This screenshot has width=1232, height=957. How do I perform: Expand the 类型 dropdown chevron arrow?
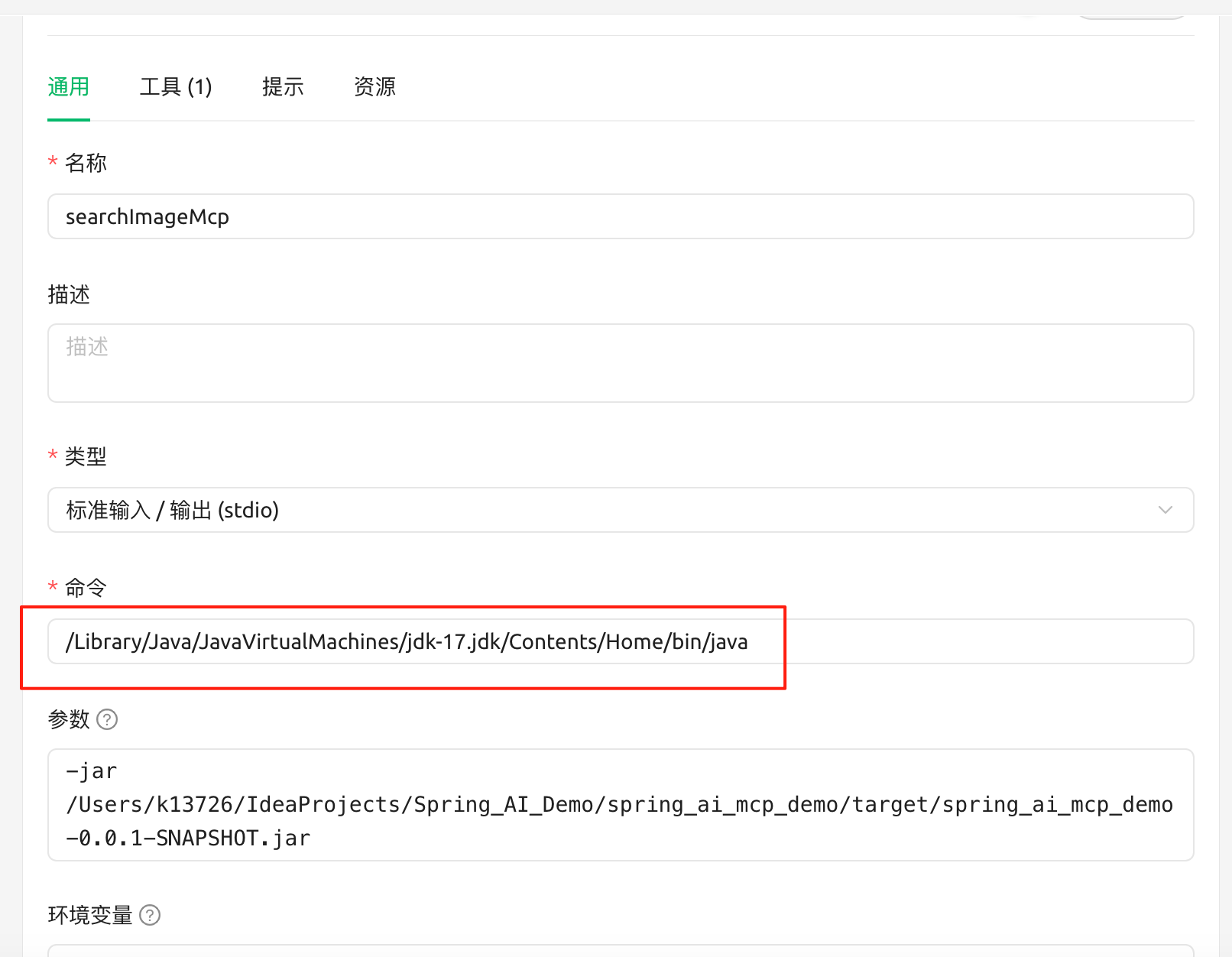[1166, 510]
